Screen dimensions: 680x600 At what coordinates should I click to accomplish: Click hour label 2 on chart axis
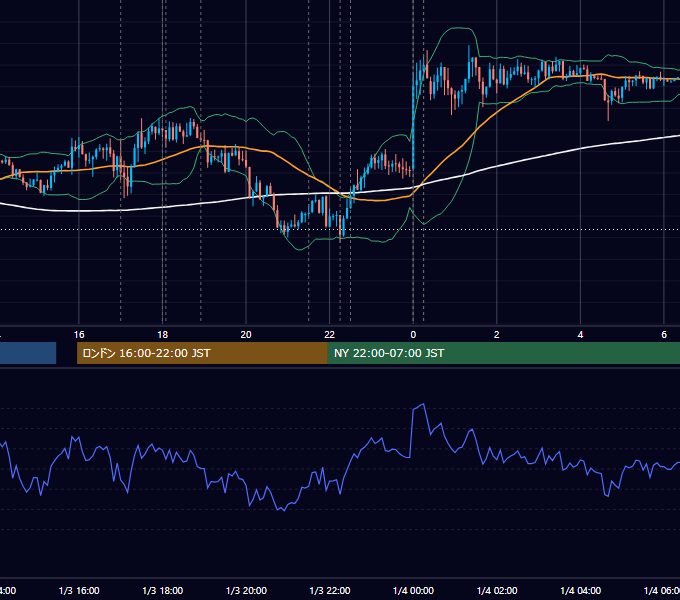coord(497,335)
